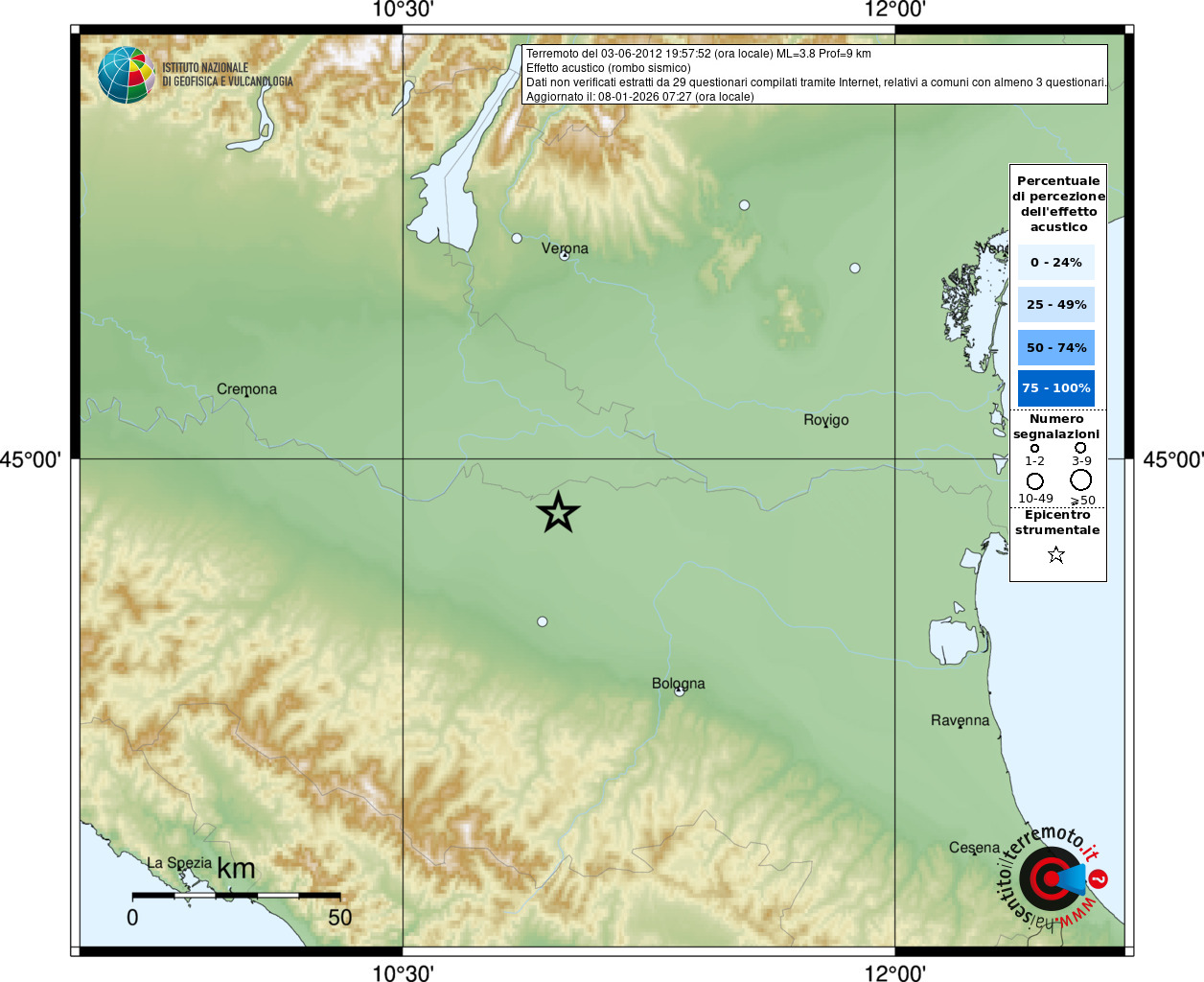1204x982 pixels.
Task: Click the Bologna city marker dot
Action: (x=680, y=691)
